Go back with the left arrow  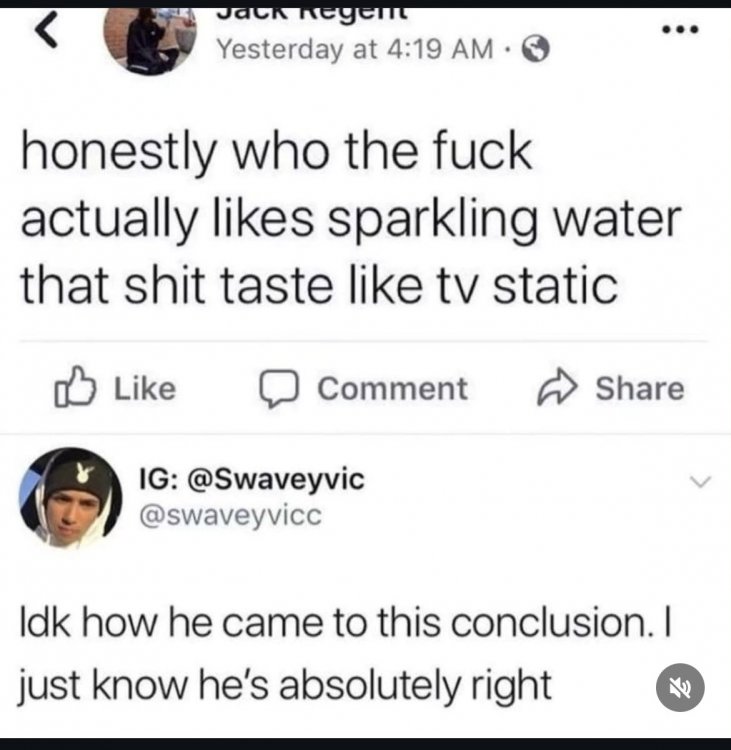point(47,31)
